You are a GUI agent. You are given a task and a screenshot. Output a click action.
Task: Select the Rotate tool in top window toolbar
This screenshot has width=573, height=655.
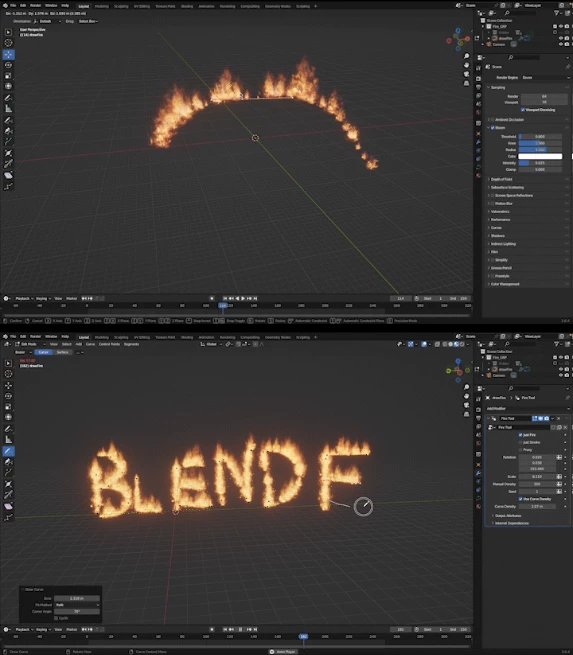tap(8, 65)
